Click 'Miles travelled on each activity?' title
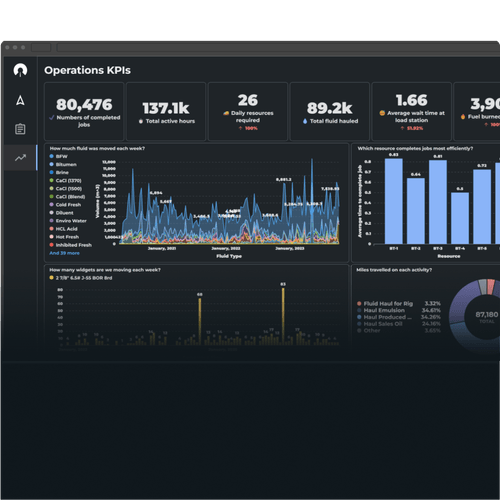The image size is (500, 500). (x=394, y=270)
